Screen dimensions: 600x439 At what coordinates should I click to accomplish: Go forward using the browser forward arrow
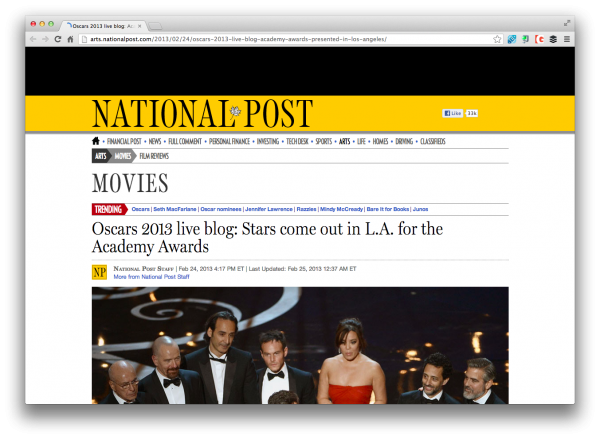pyautogui.click(x=45, y=39)
